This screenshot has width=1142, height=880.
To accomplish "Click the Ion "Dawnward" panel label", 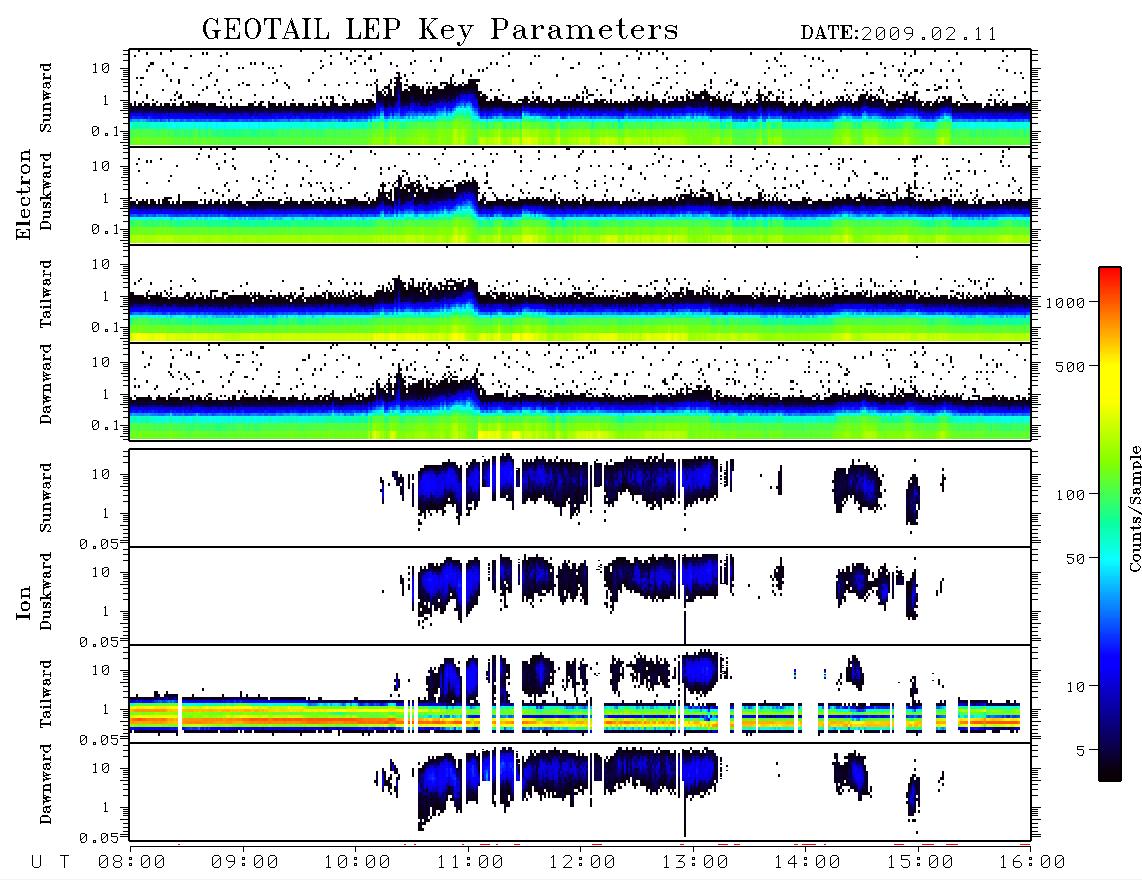I will pos(46,784).
